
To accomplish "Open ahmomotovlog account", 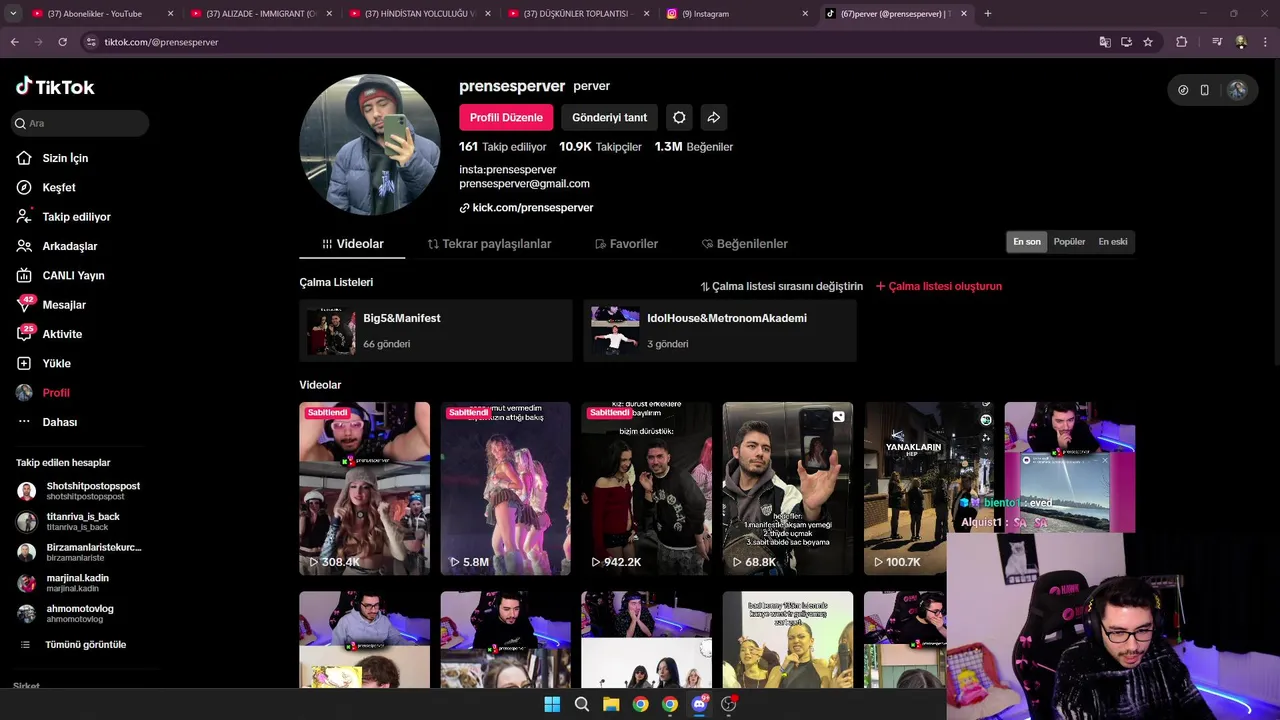I will pyautogui.click(x=67, y=613).
